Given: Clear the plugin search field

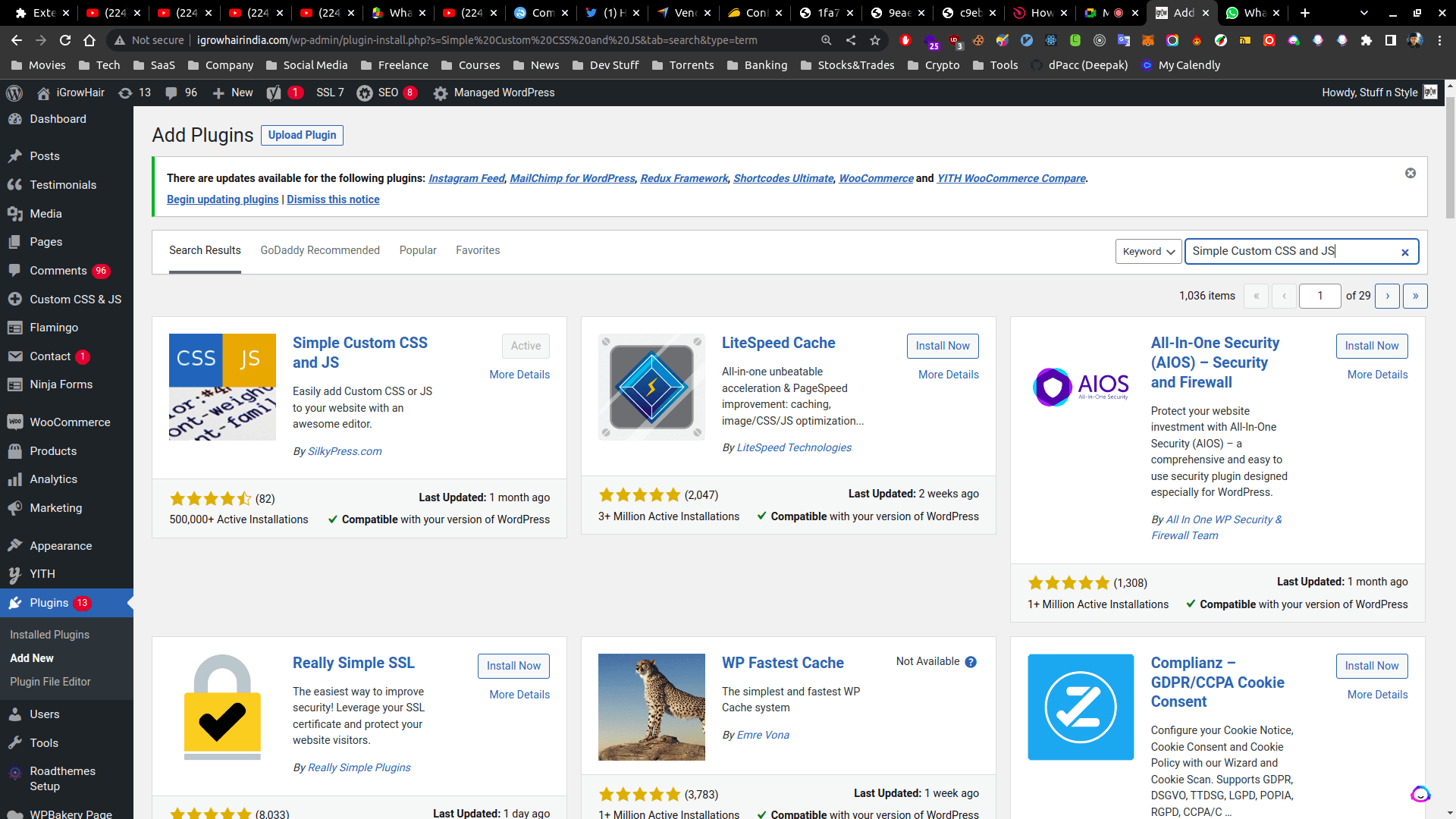Looking at the screenshot, I should pyautogui.click(x=1404, y=253).
